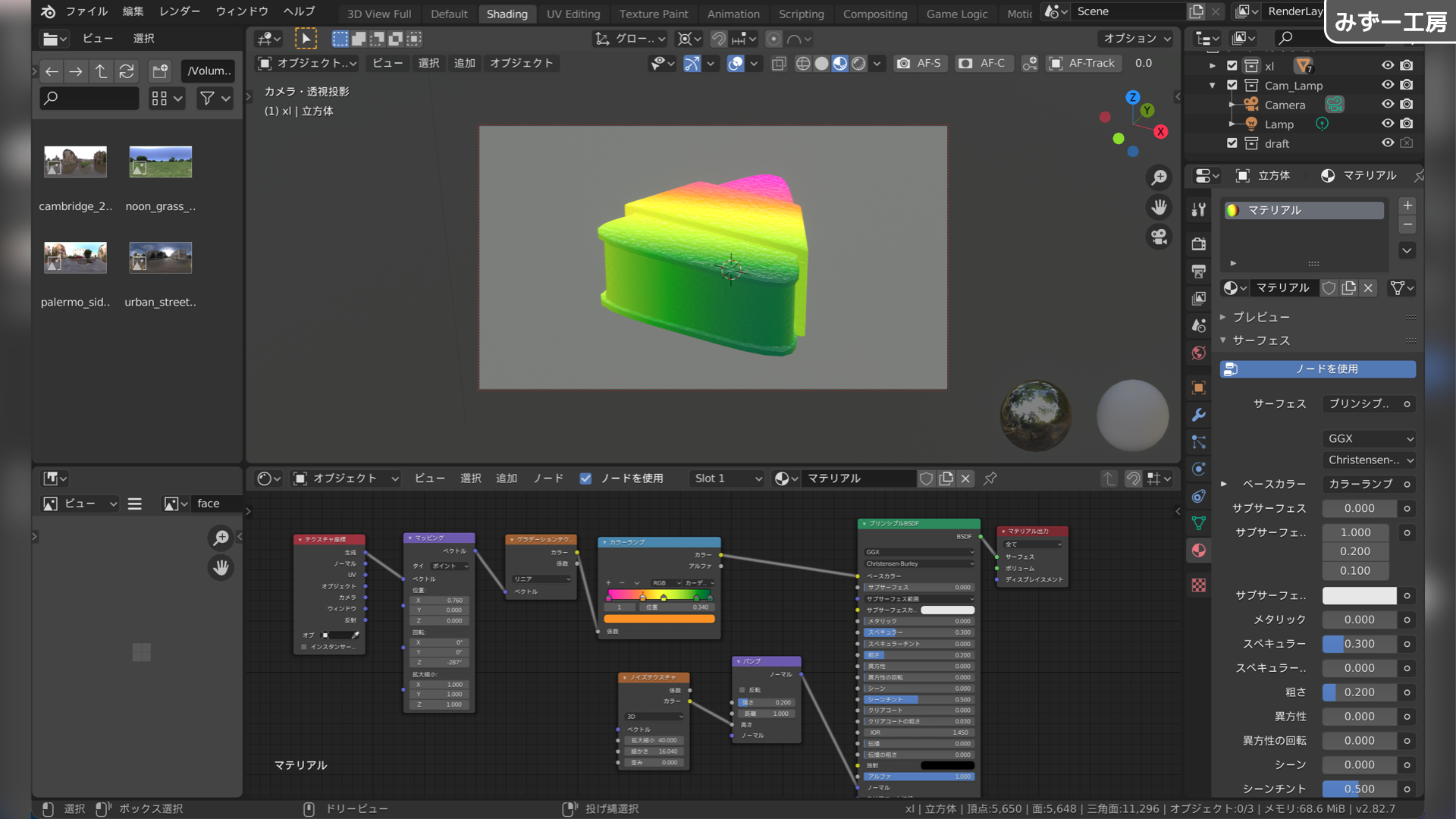Toggle visibility of xl collection

[1388, 66]
